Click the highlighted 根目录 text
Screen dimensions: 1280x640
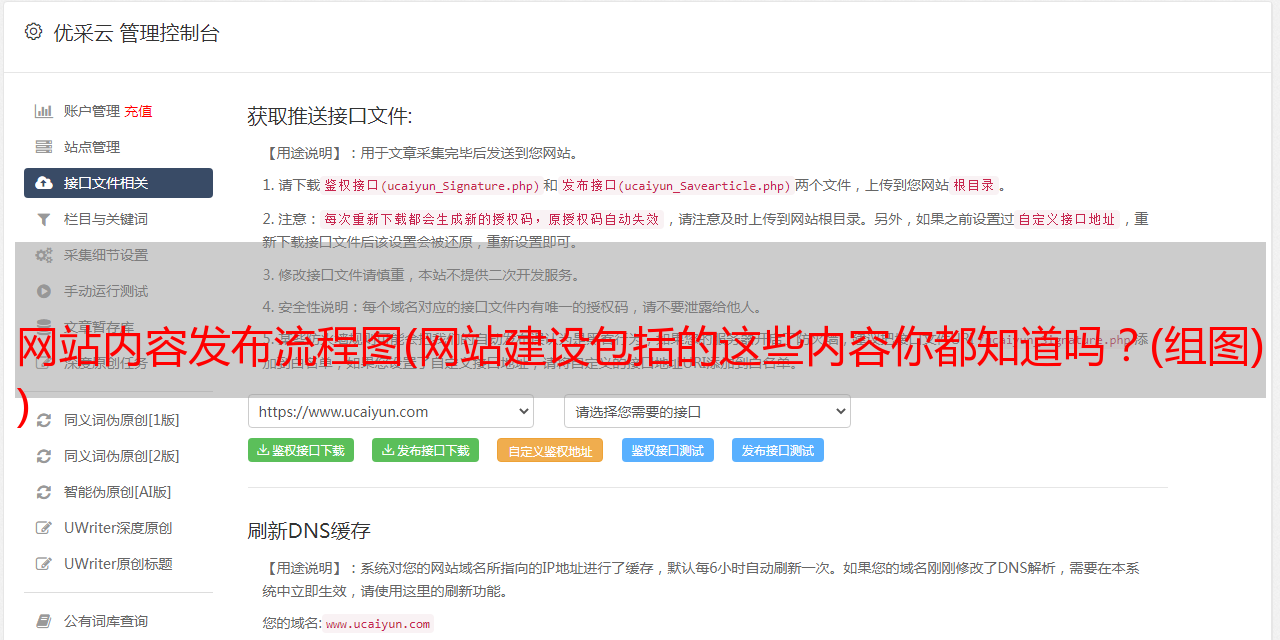pos(974,185)
